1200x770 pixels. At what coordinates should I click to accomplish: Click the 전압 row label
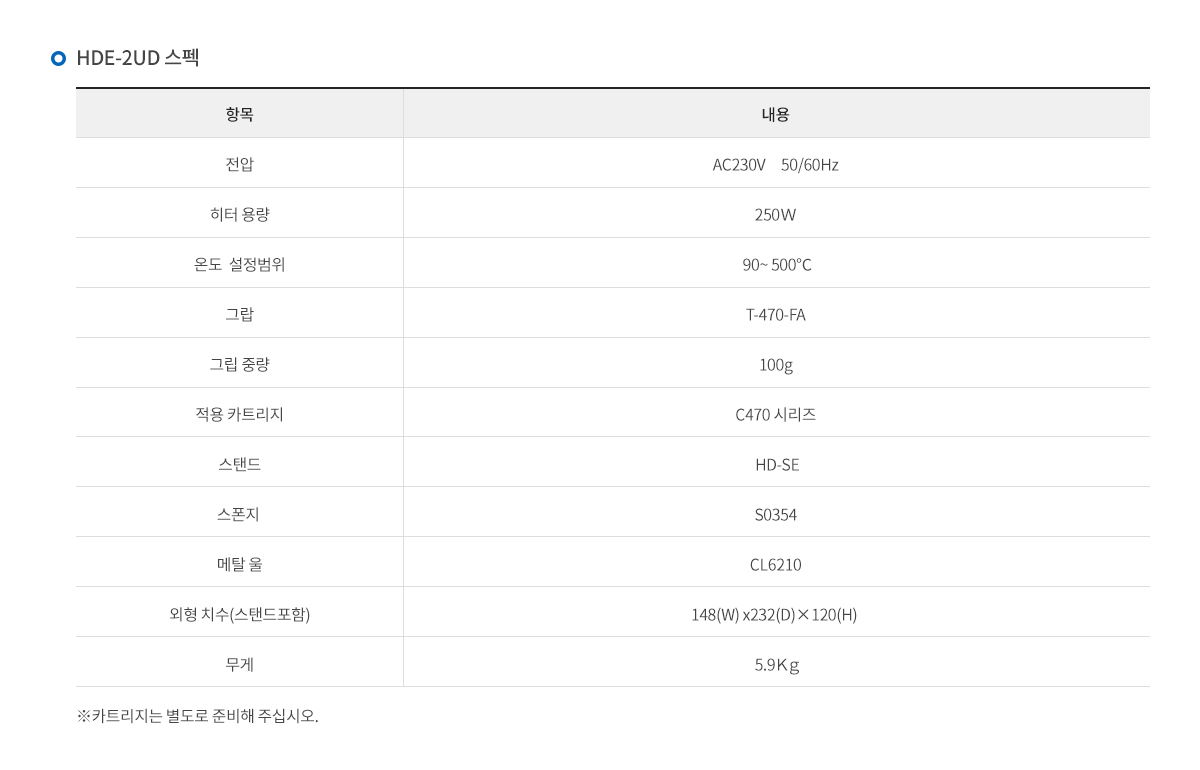[240, 164]
